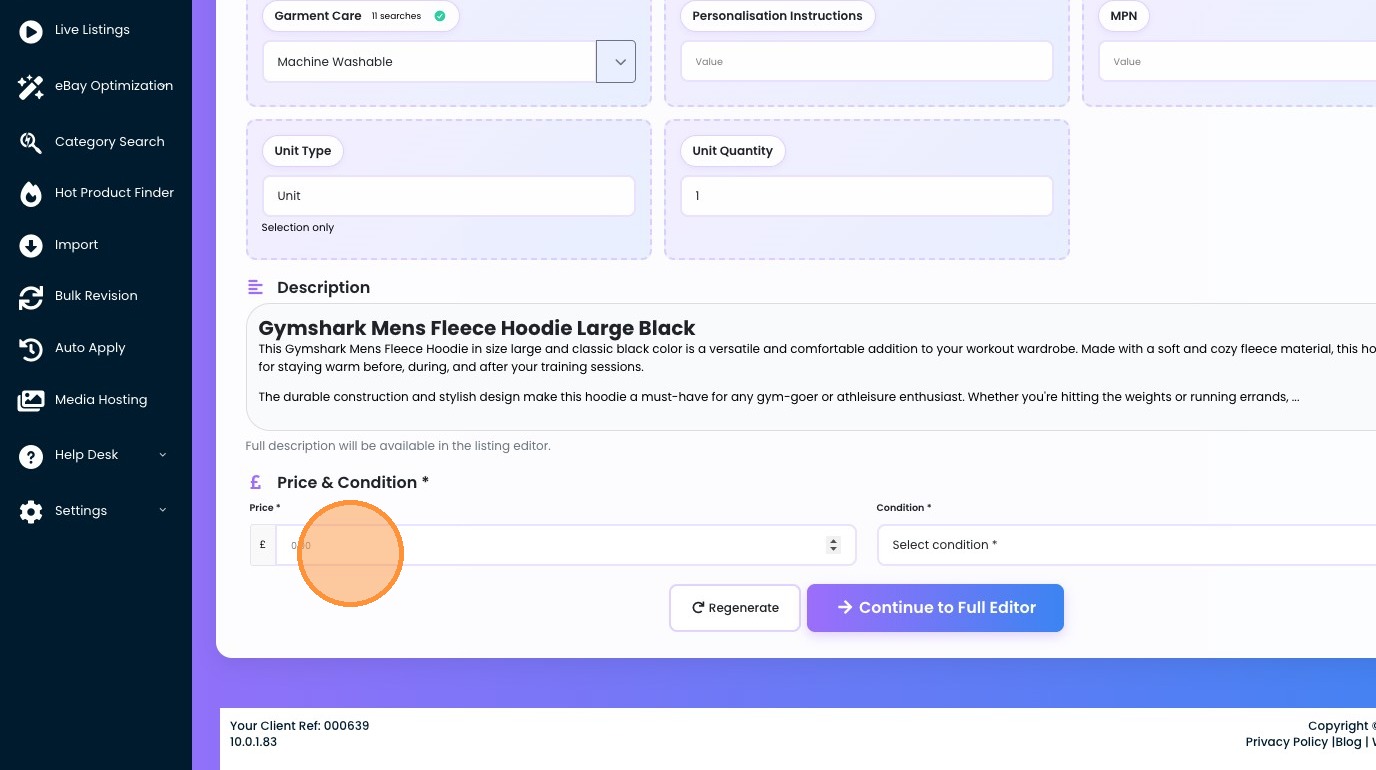1376x770 pixels.
Task: Open the Garment Care dropdown arrow
Action: click(x=616, y=62)
